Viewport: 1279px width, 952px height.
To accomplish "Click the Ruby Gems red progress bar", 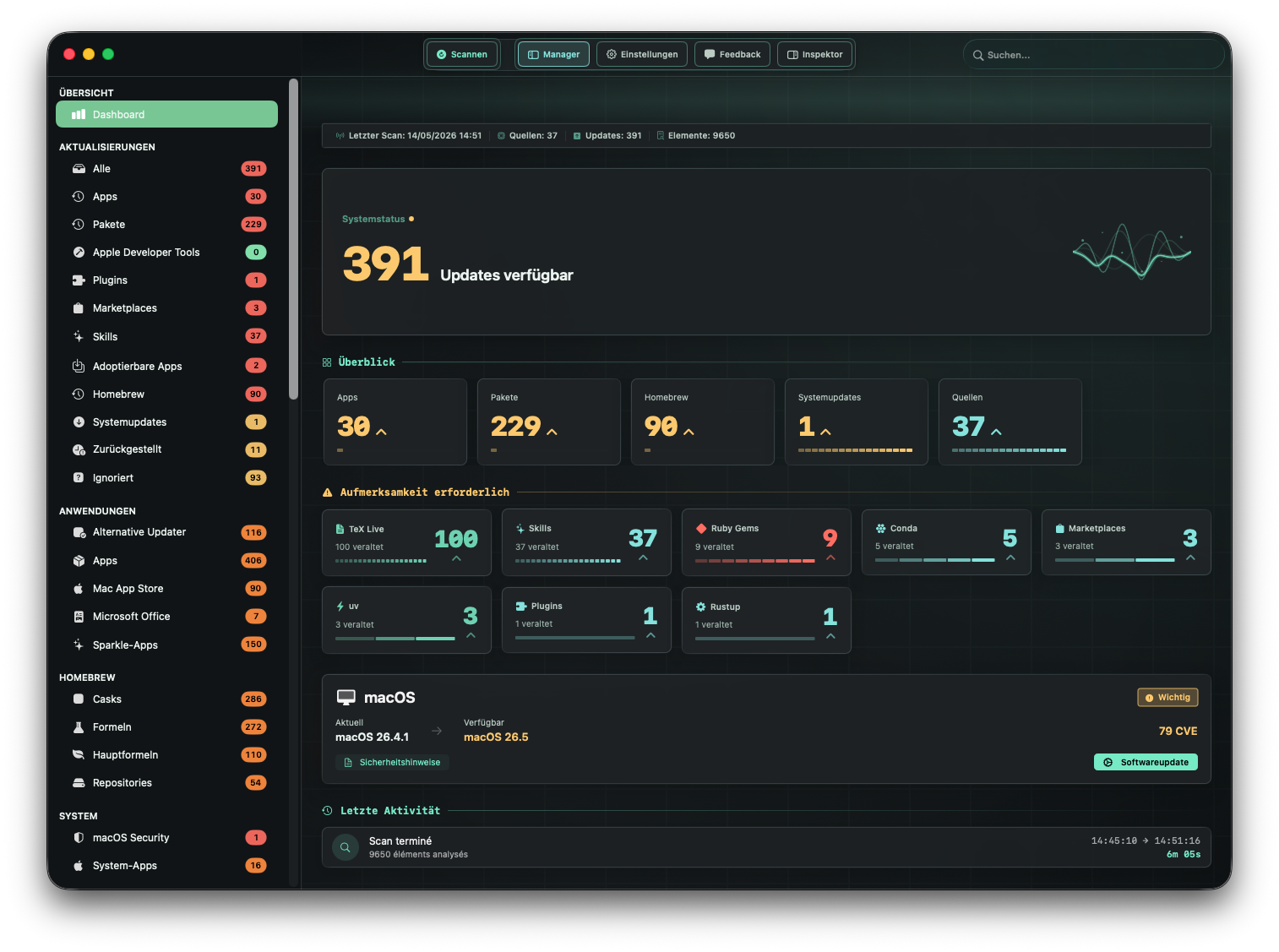I will (755, 561).
